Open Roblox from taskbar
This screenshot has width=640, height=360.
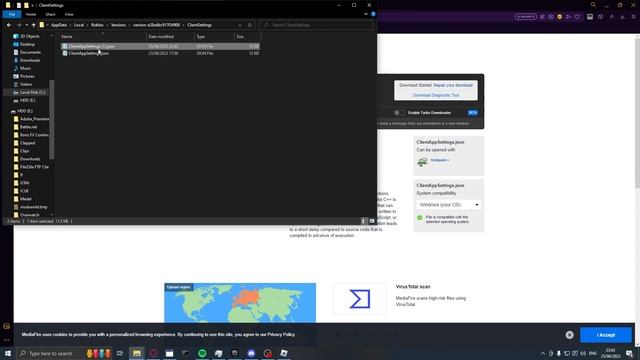(284, 353)
